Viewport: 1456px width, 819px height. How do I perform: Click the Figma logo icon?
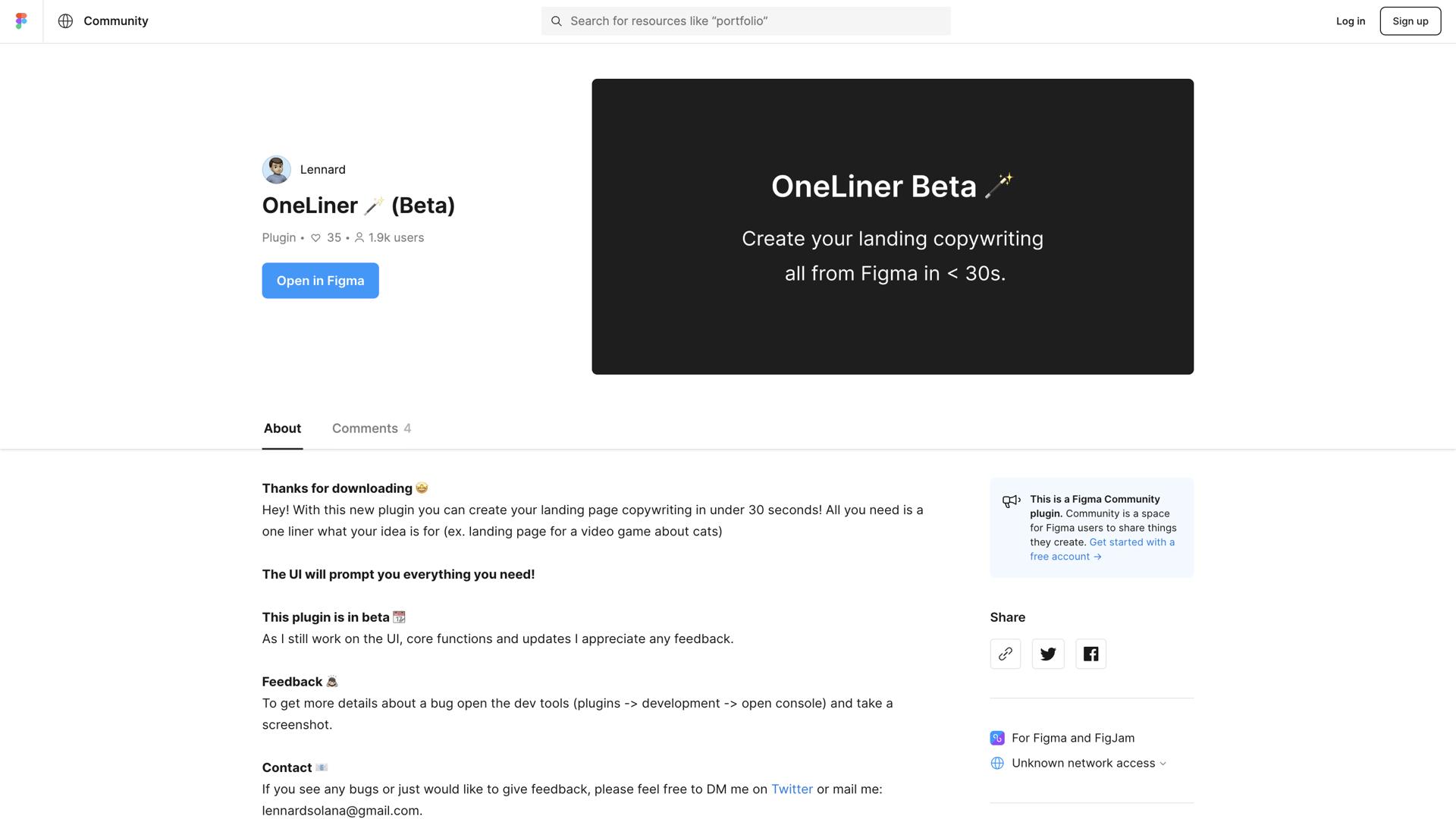20,20
